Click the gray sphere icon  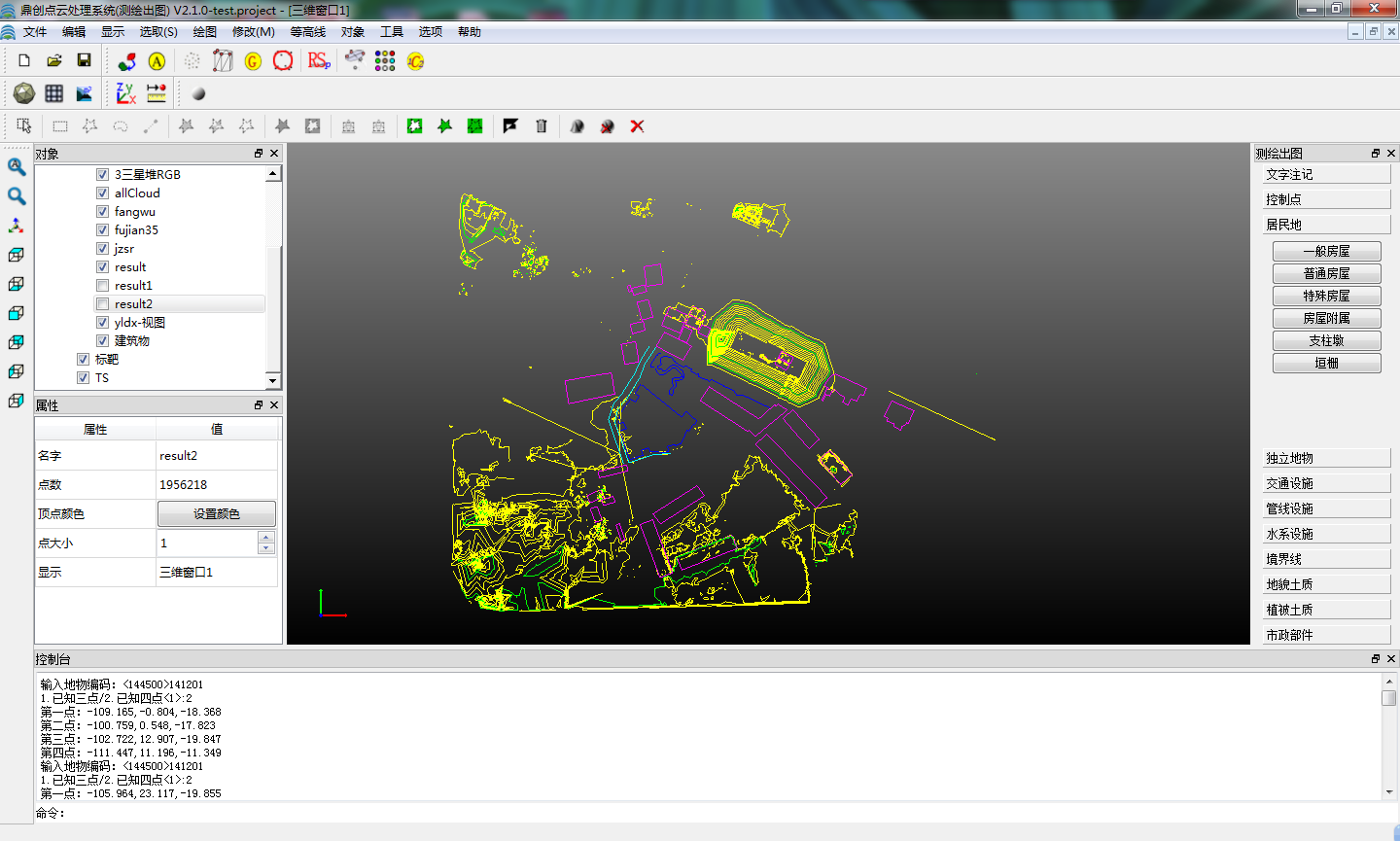coord(198,94)
